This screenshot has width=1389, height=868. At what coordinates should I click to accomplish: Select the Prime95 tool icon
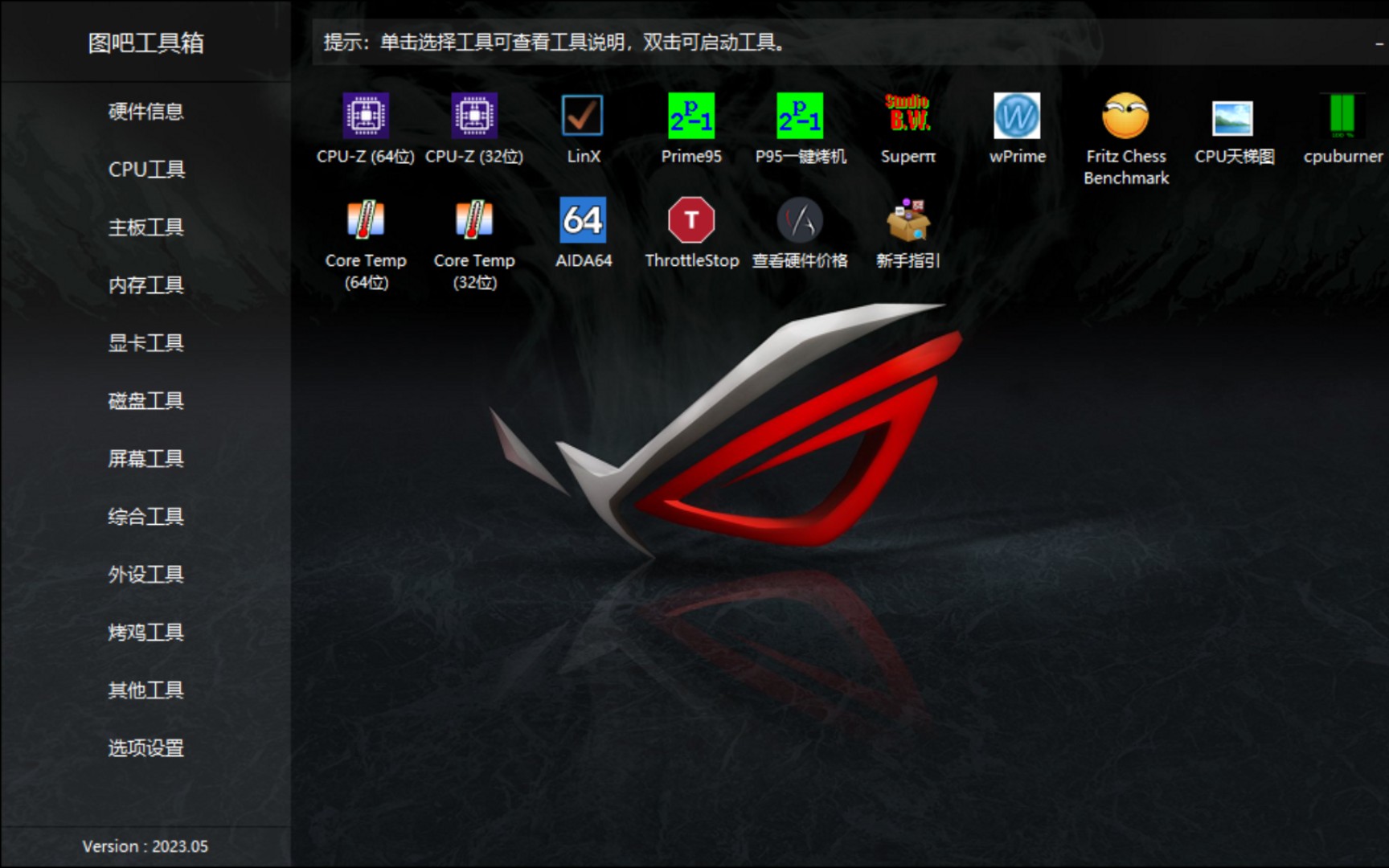(x=691, y=116)
